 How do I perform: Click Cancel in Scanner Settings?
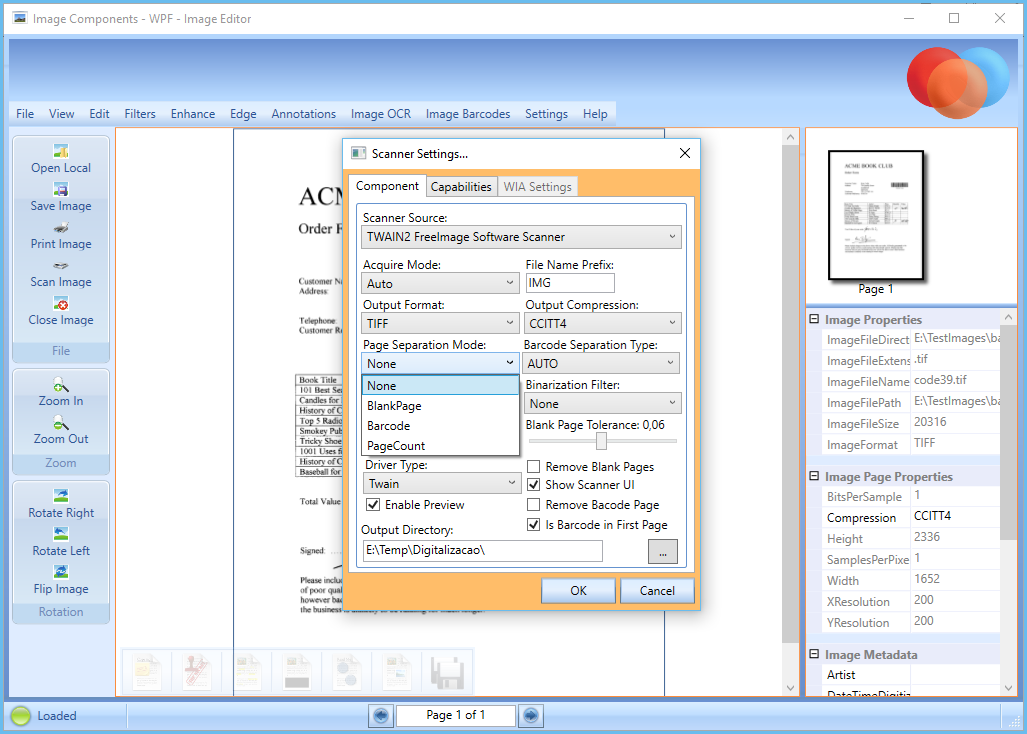(x=657, y=591)
